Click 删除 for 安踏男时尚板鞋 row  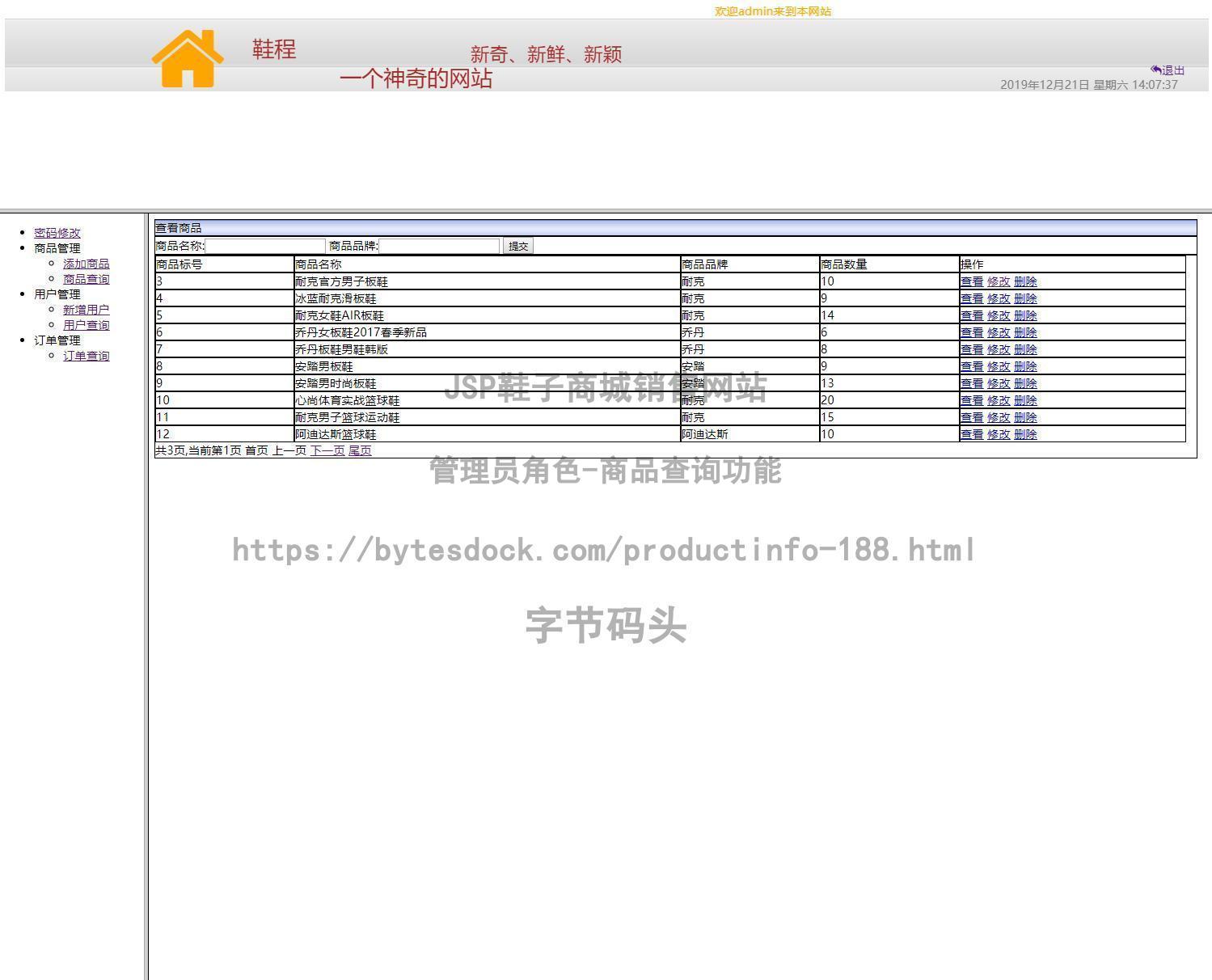(1025, 383)
